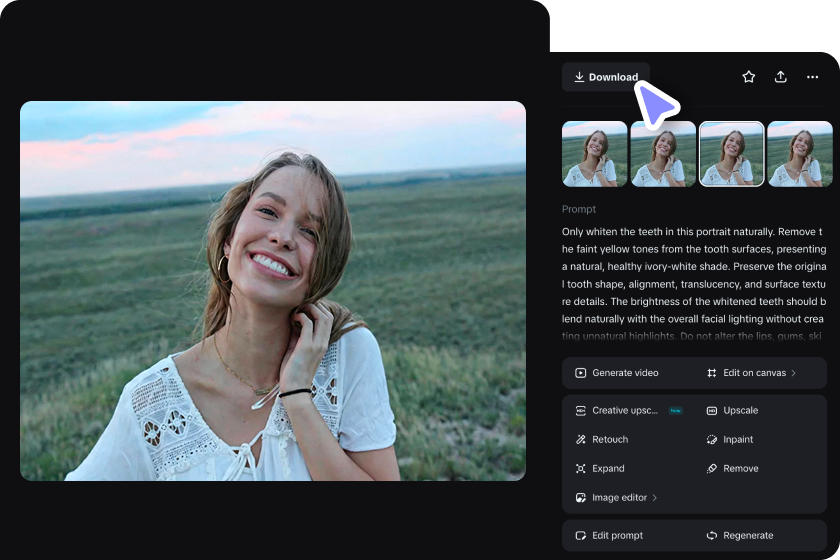Choose Creative upscale option
The height and width of the screenshot is (560, 840).
[625, 410]
